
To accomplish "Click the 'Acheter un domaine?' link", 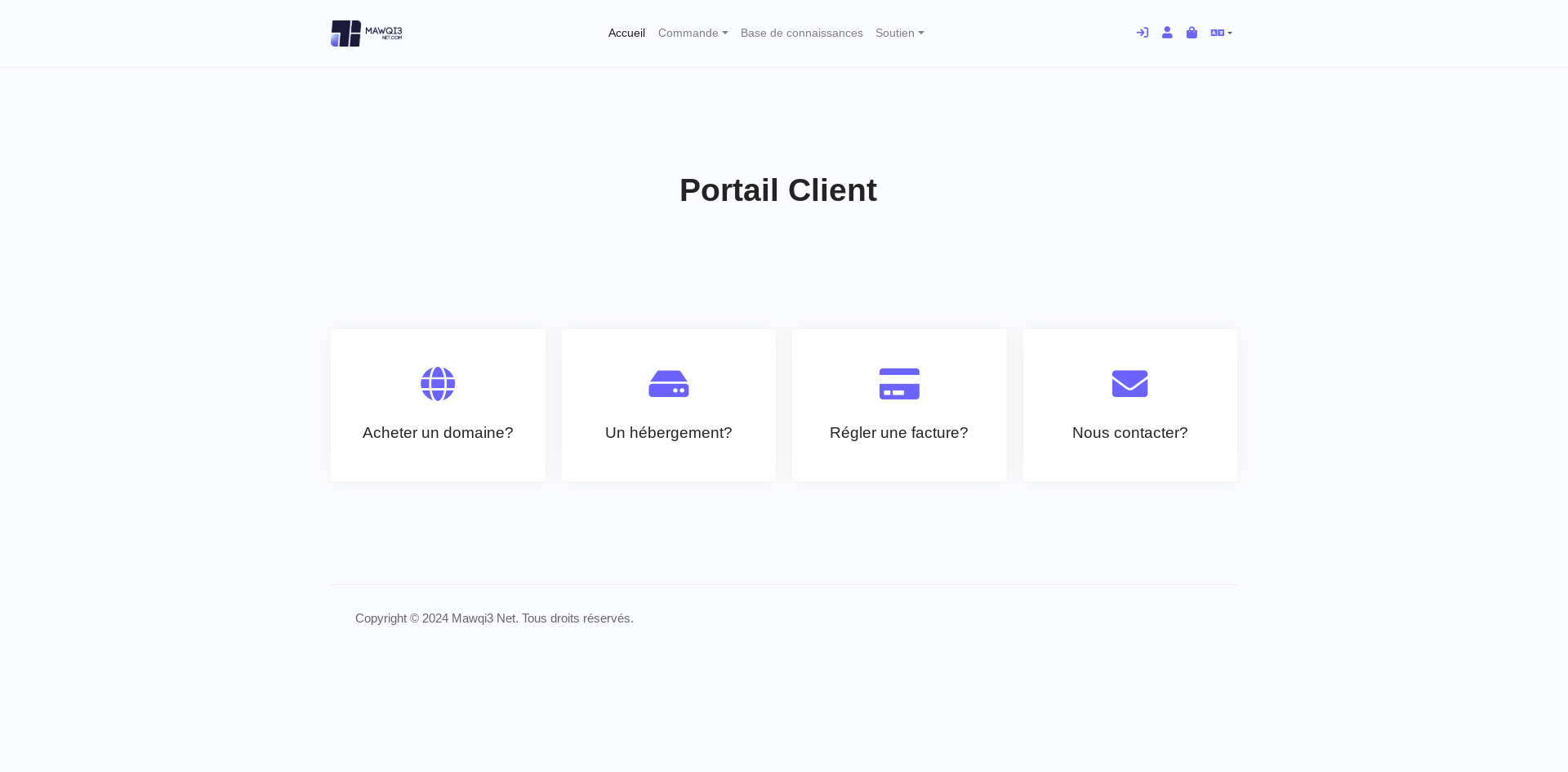I will (x=438, y=433).
